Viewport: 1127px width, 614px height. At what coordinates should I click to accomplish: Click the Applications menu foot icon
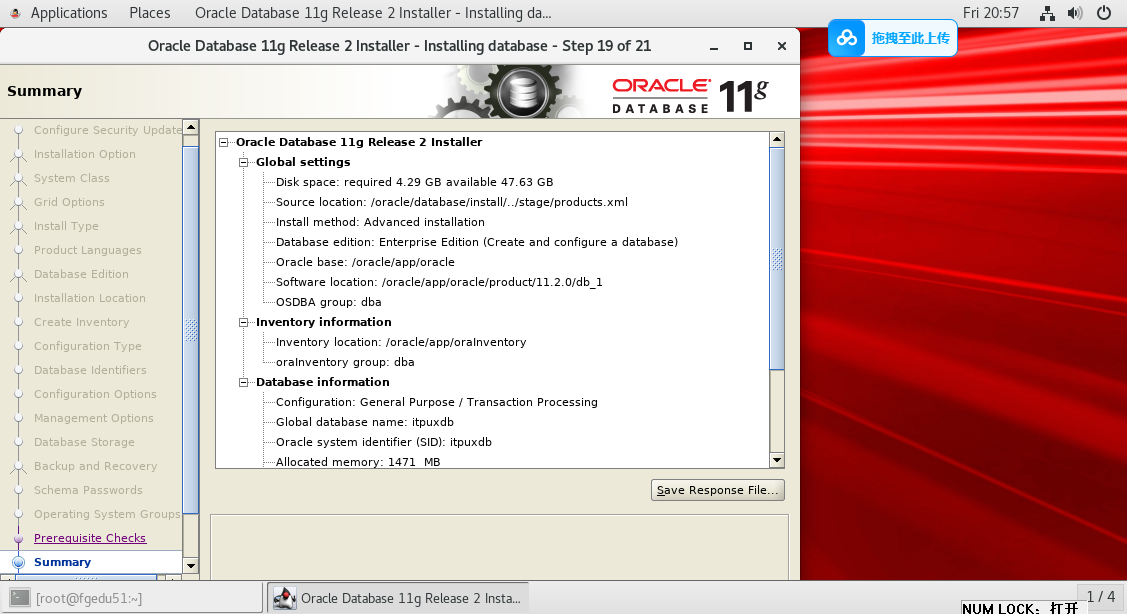(x=15, y=13)
